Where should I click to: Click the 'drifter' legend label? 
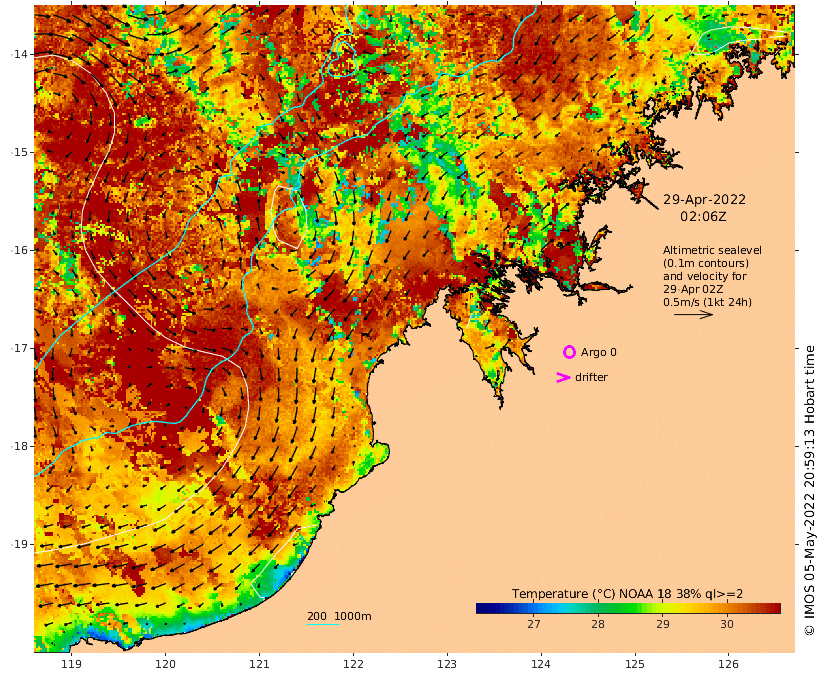point(591,377)
